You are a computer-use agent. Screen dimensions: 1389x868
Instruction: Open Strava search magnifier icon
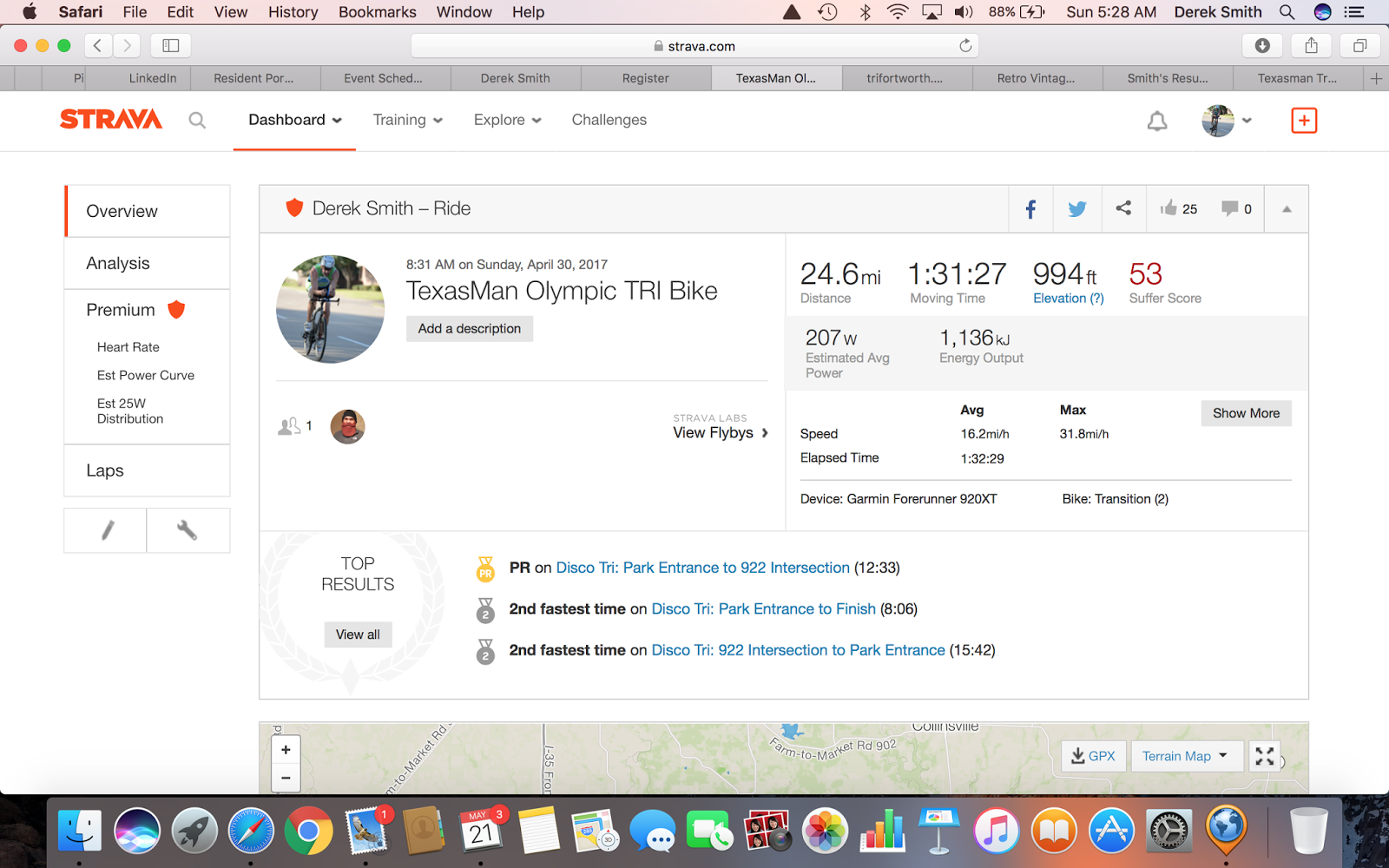click(197, 120)
